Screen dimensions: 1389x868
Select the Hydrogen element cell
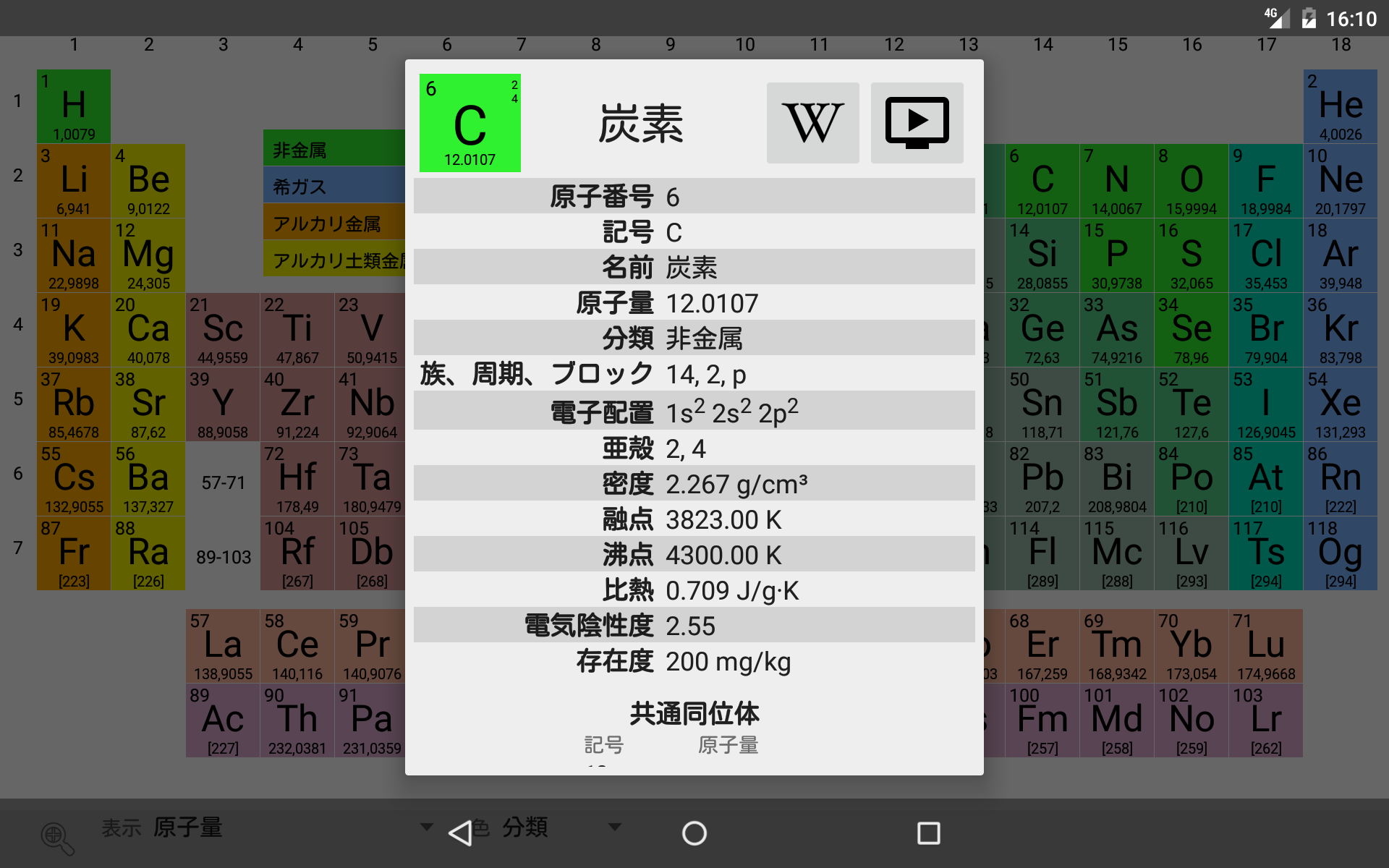tap(74, 106)
